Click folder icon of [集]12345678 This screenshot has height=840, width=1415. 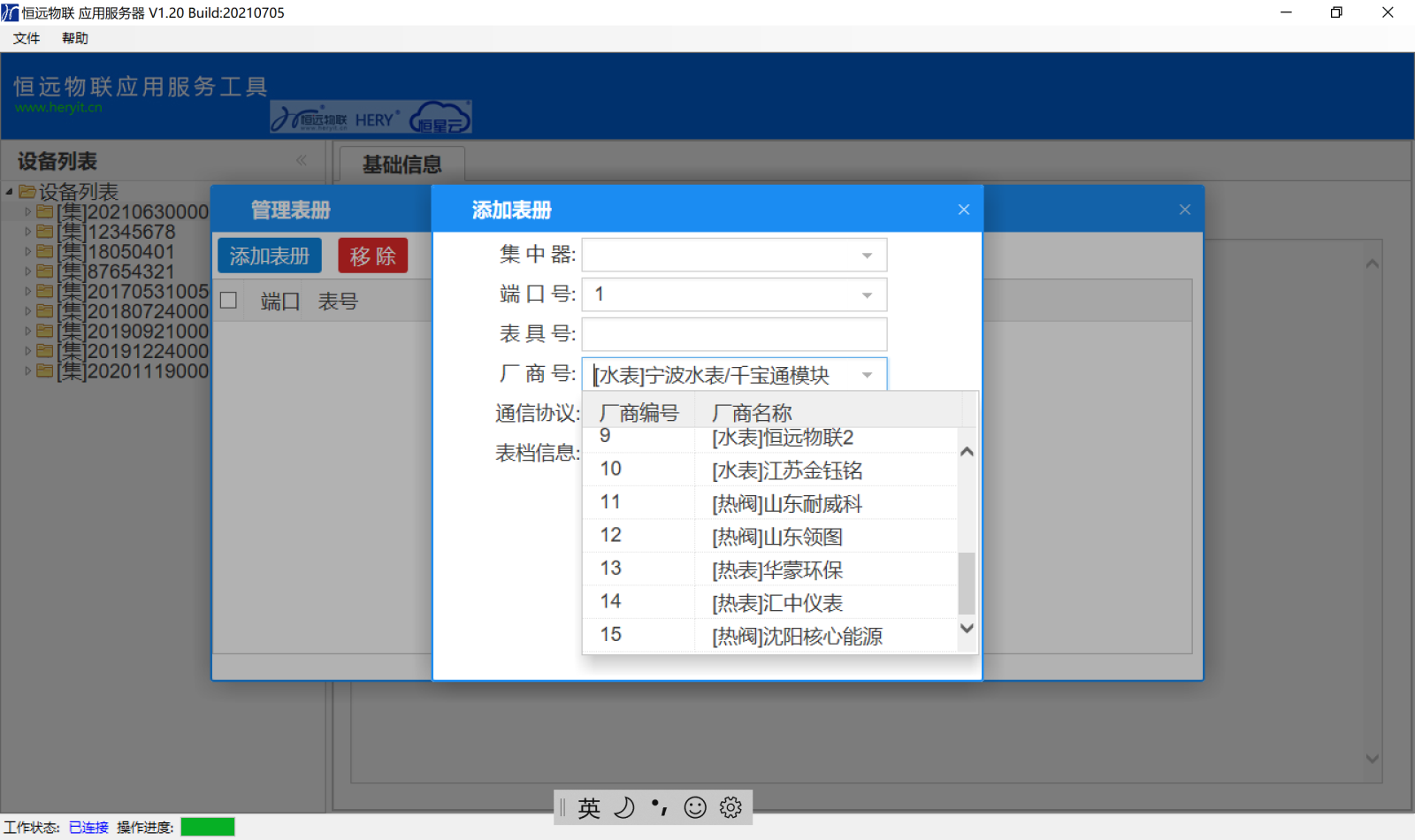point(45,232)
